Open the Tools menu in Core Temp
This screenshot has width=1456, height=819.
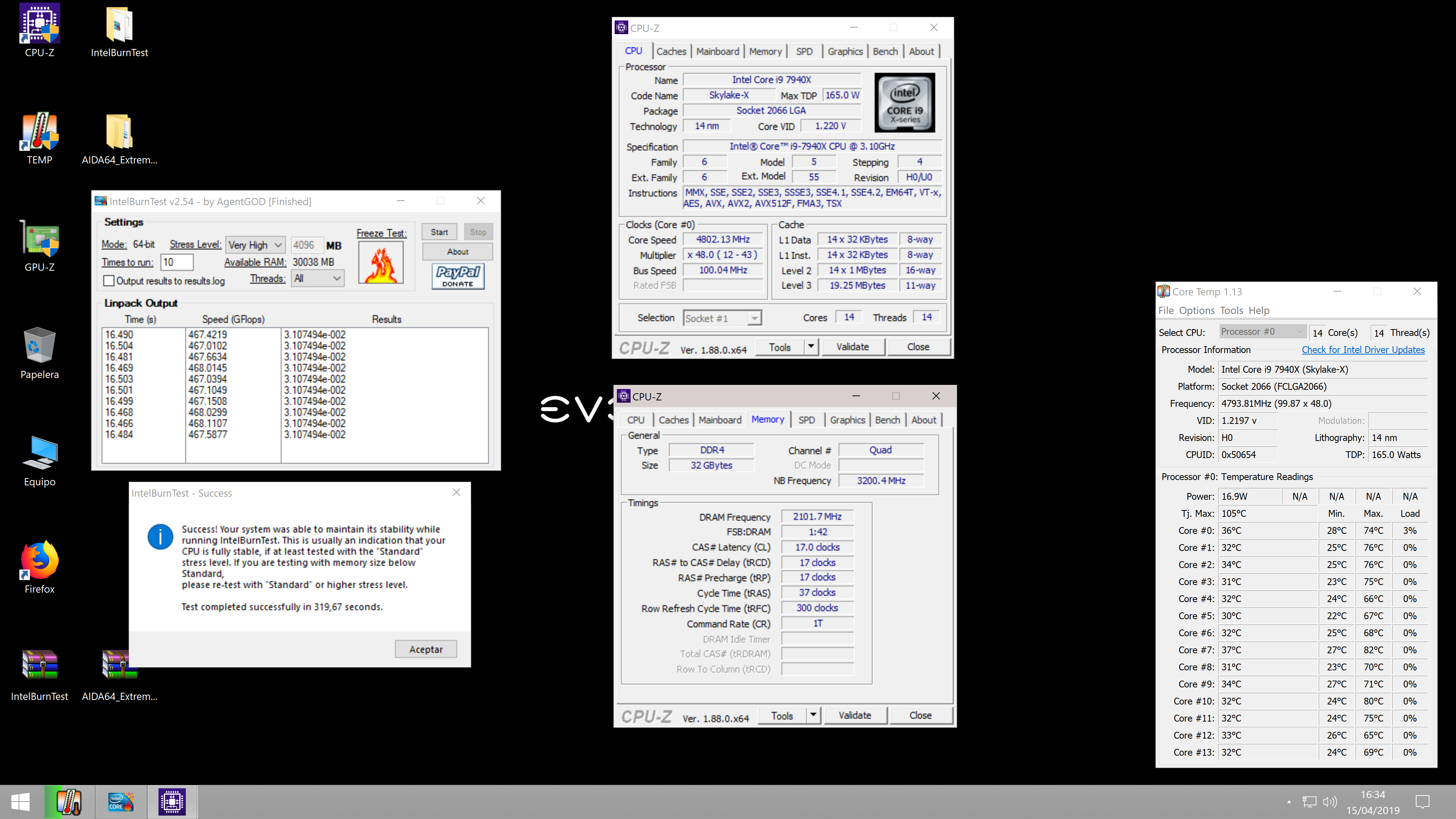pos(1231,310)
